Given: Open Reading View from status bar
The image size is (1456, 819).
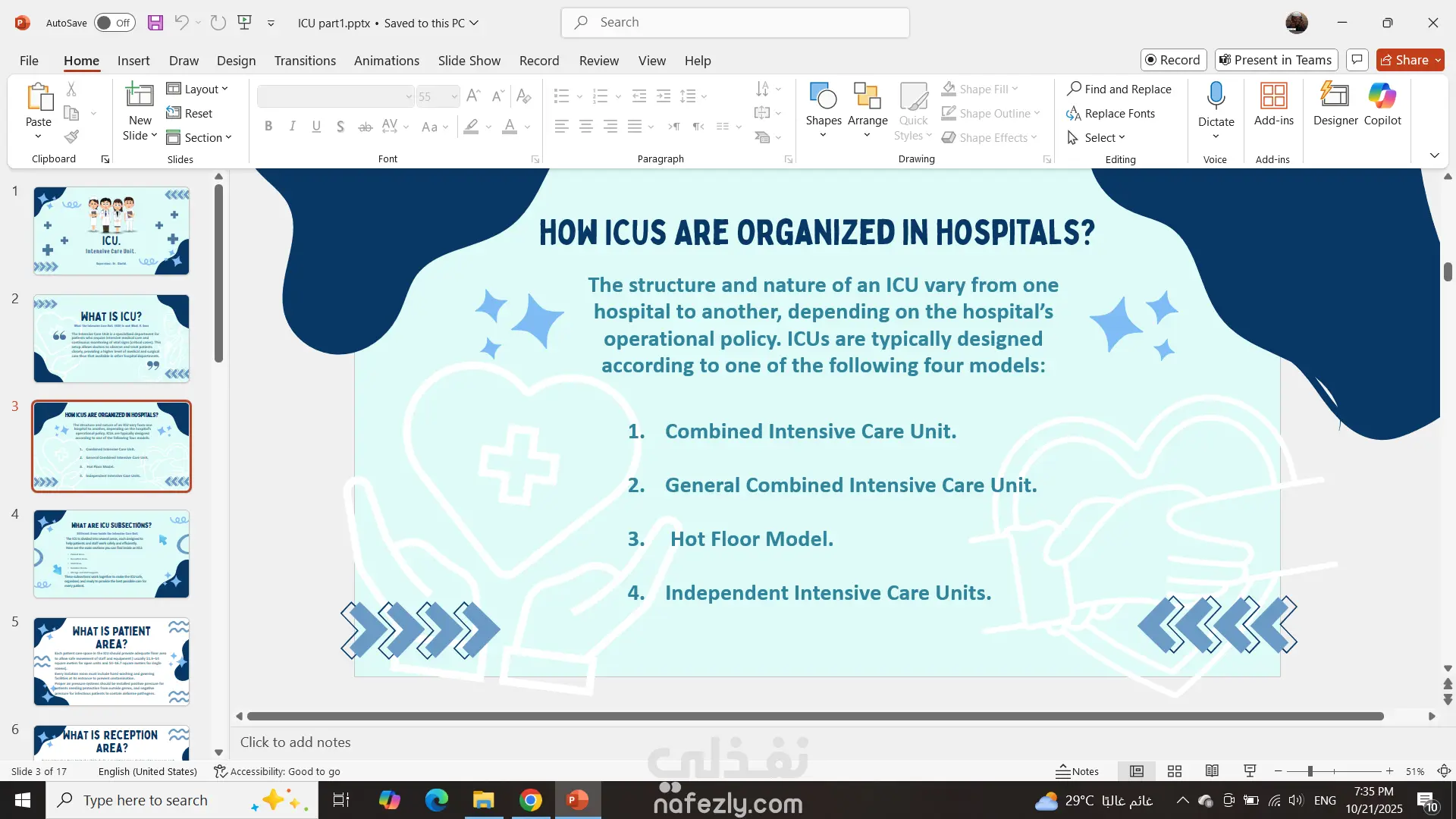Looking at the screenshot, I should pos(1212,771).
